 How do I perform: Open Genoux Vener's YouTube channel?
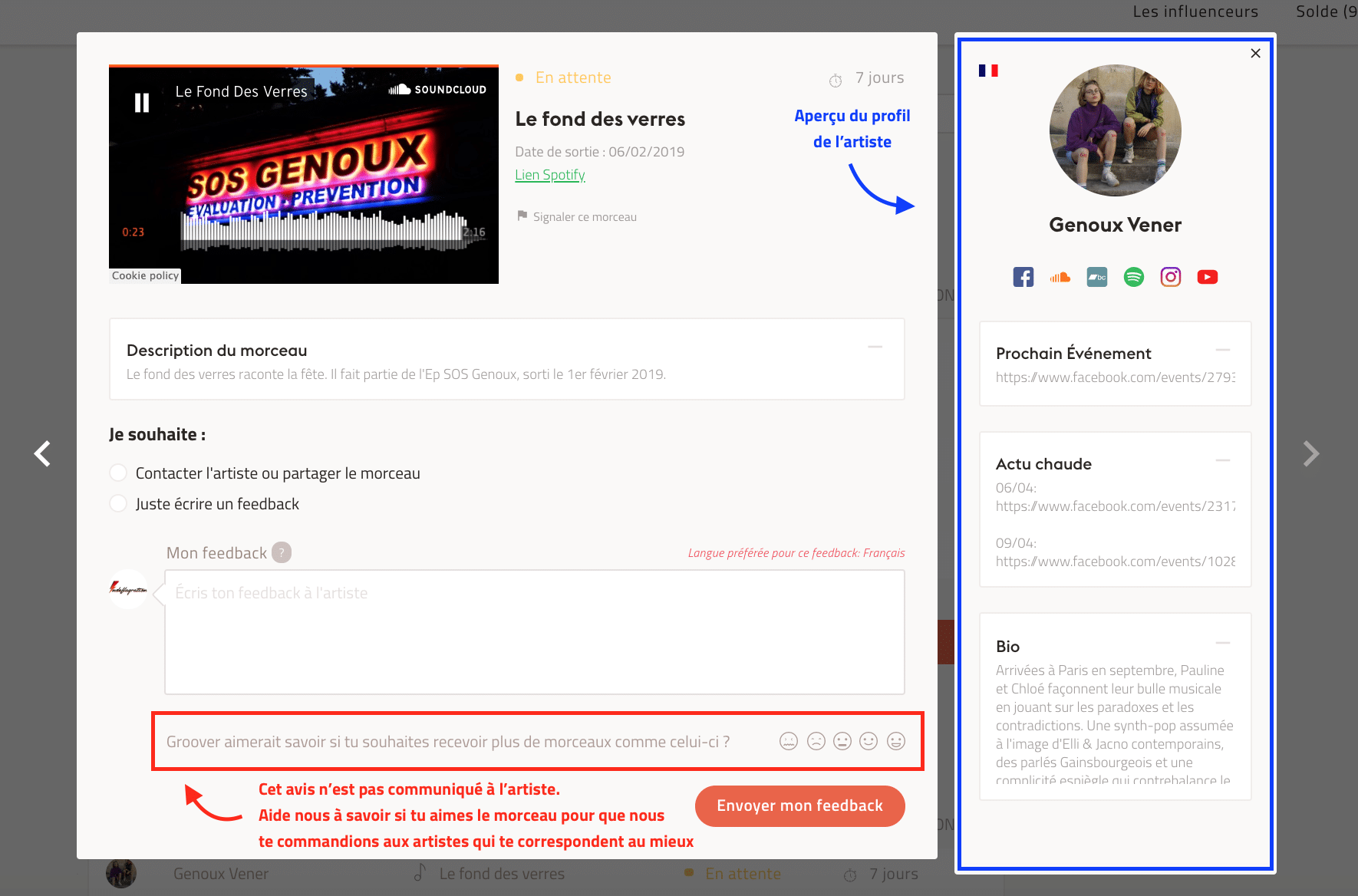(1208, 277)
